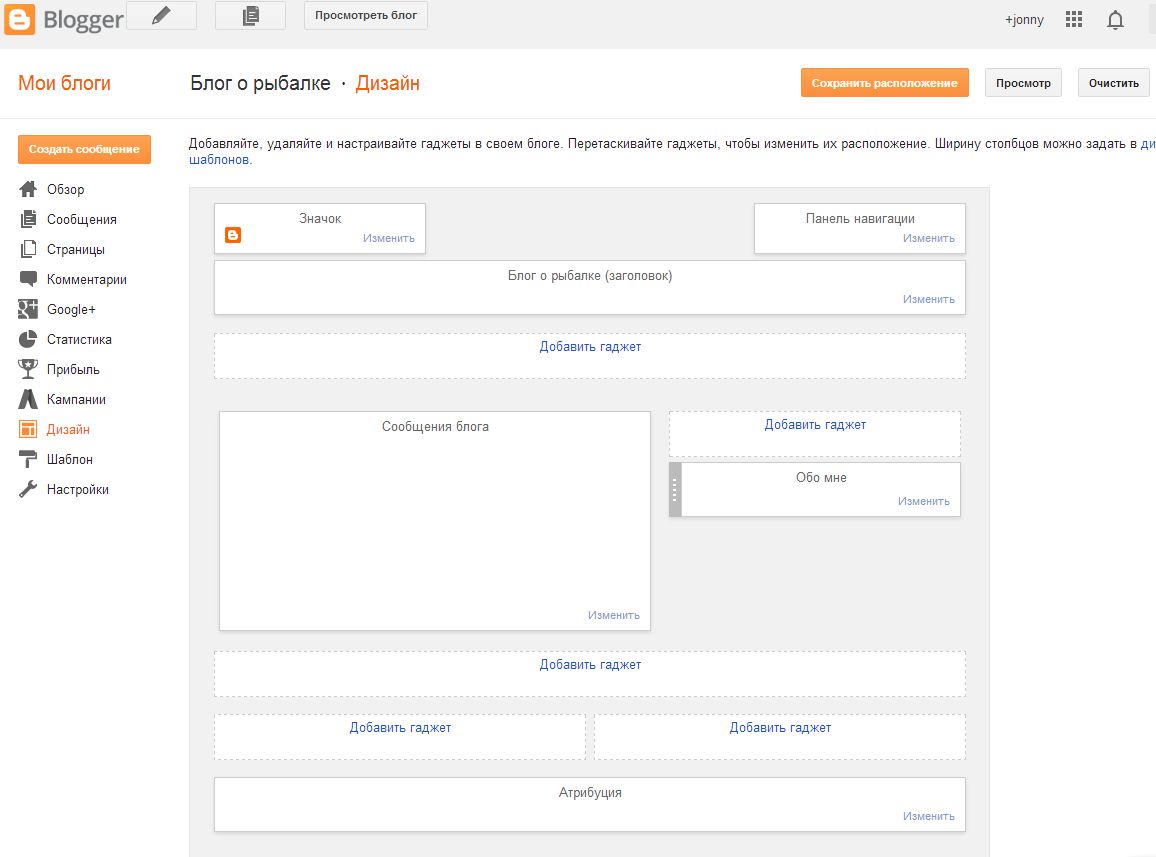This screenshot has height=857, width=1156.
Task: Click the Обо мне gadget drag handle
Action: (675, 489)
